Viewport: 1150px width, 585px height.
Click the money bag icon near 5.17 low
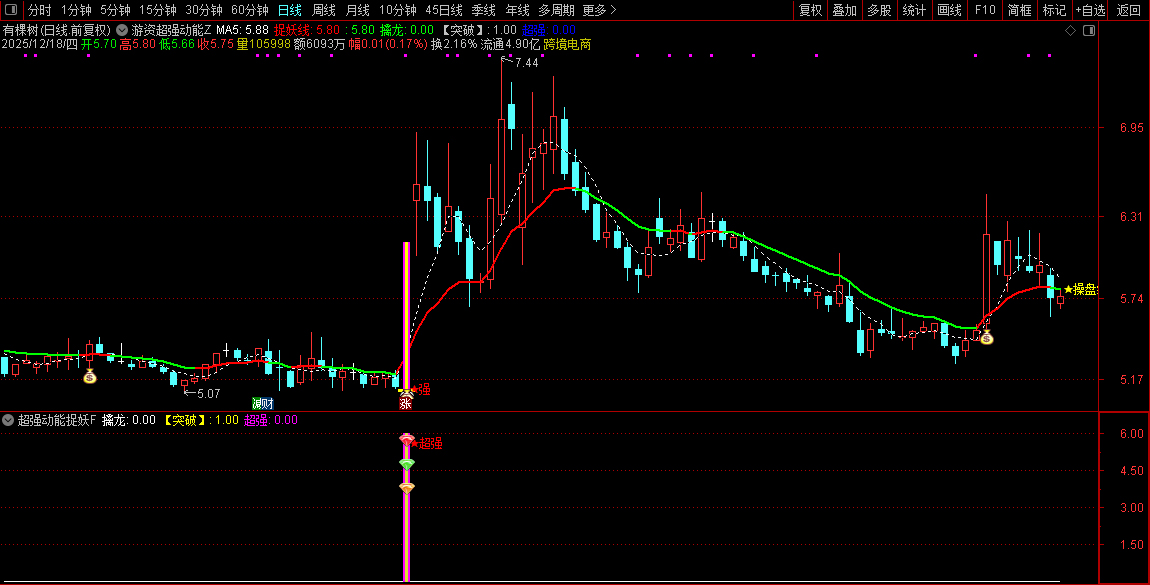(x=89, y=377)
